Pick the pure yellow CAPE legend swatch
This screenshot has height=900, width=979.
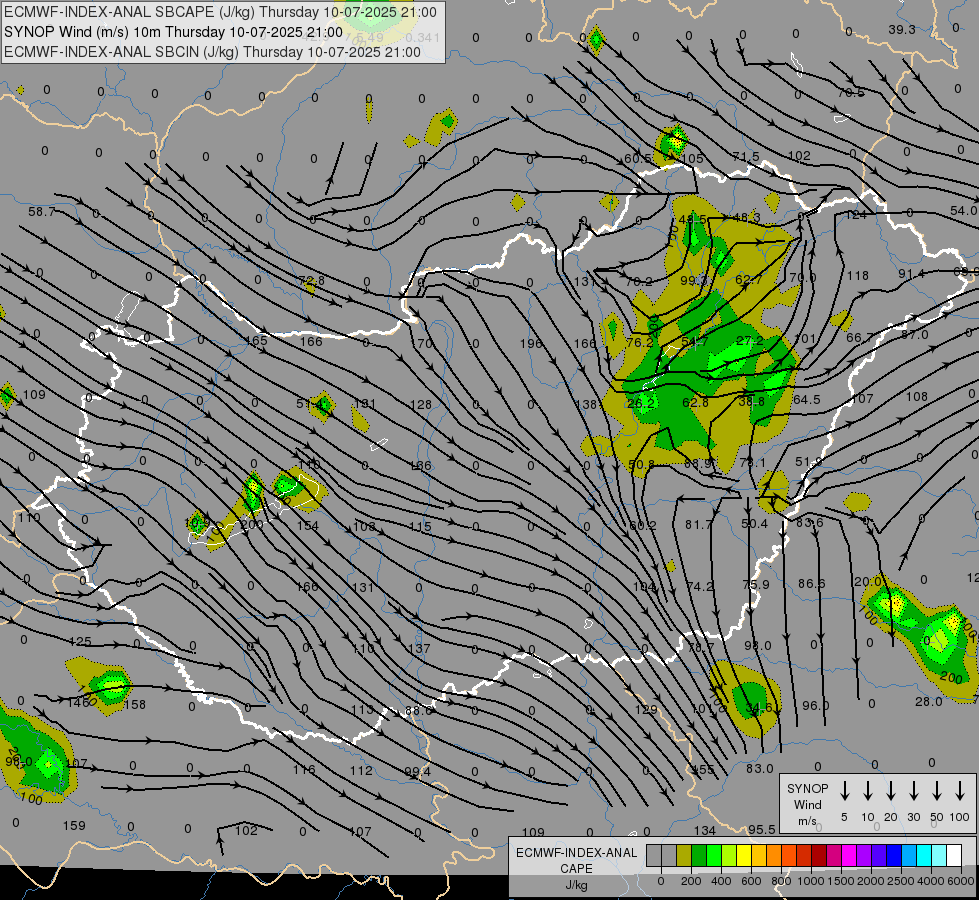coord(744,855)
